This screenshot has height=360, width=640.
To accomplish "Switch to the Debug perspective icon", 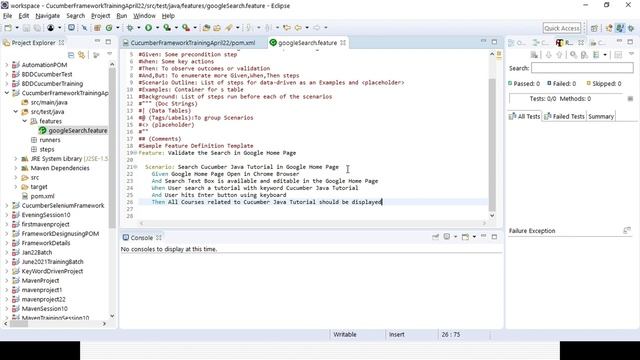I will tap(631, 28).
